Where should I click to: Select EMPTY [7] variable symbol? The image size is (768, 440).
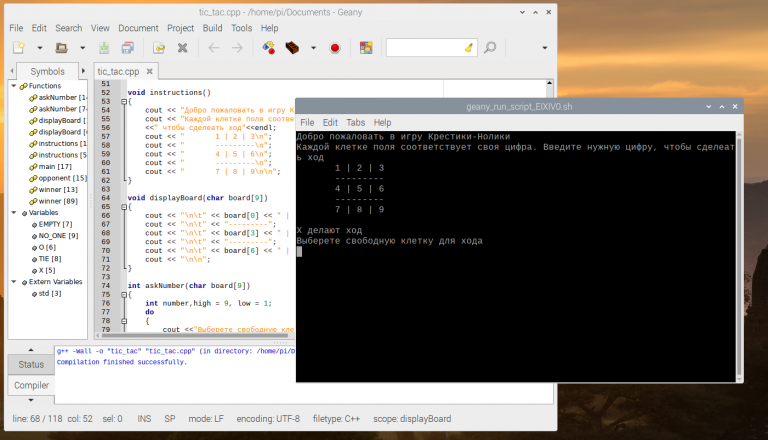click(x=55, y=224)
